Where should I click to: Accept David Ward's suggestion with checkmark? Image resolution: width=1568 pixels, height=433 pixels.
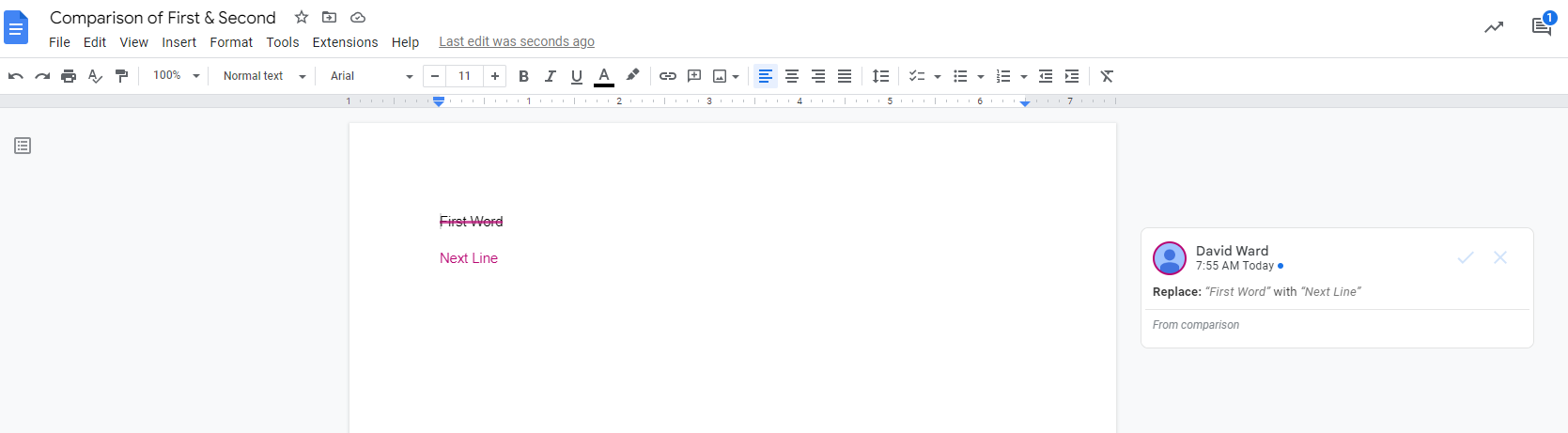(1466, 257)
